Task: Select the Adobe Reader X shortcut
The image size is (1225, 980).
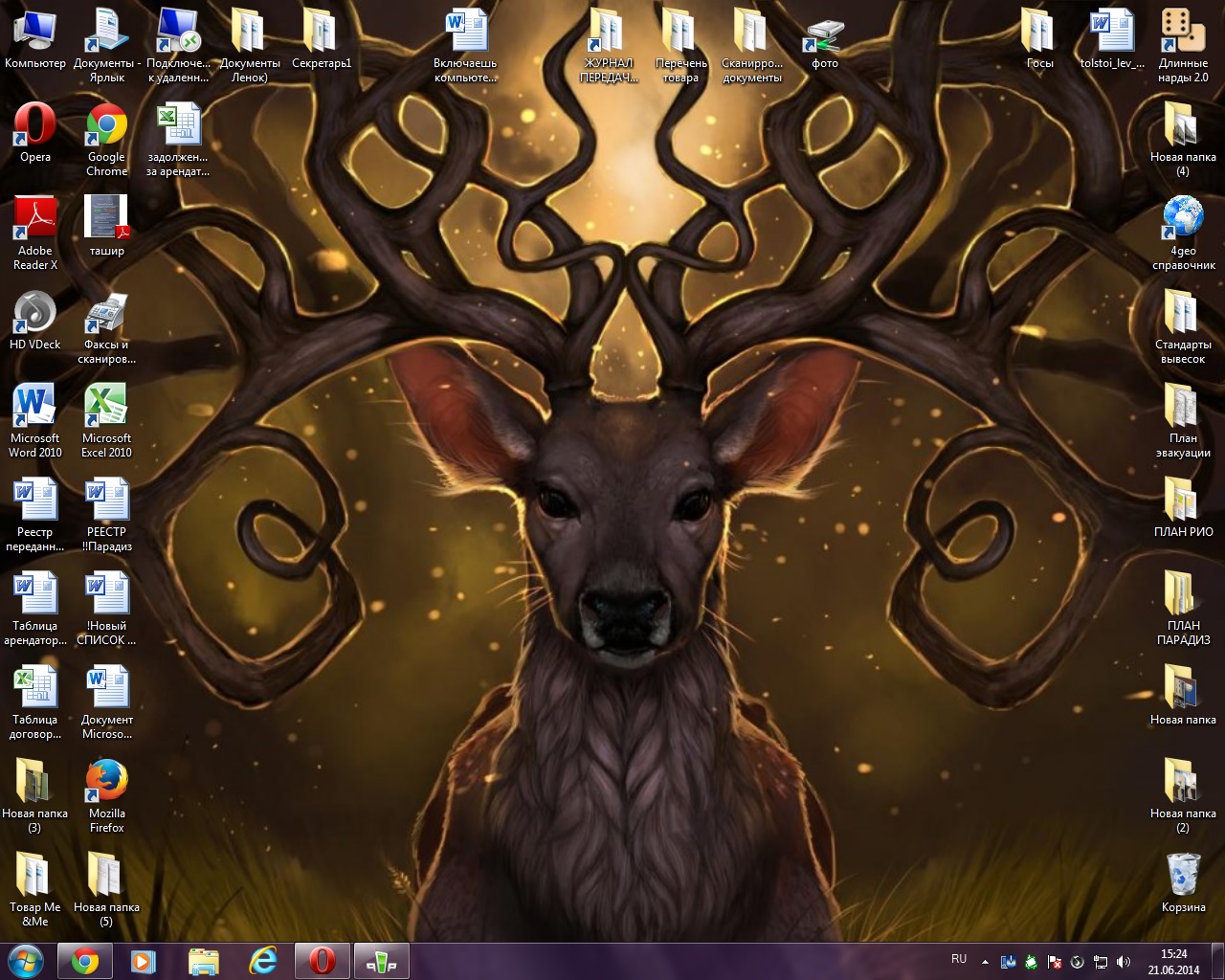Action: coord(34,233)
